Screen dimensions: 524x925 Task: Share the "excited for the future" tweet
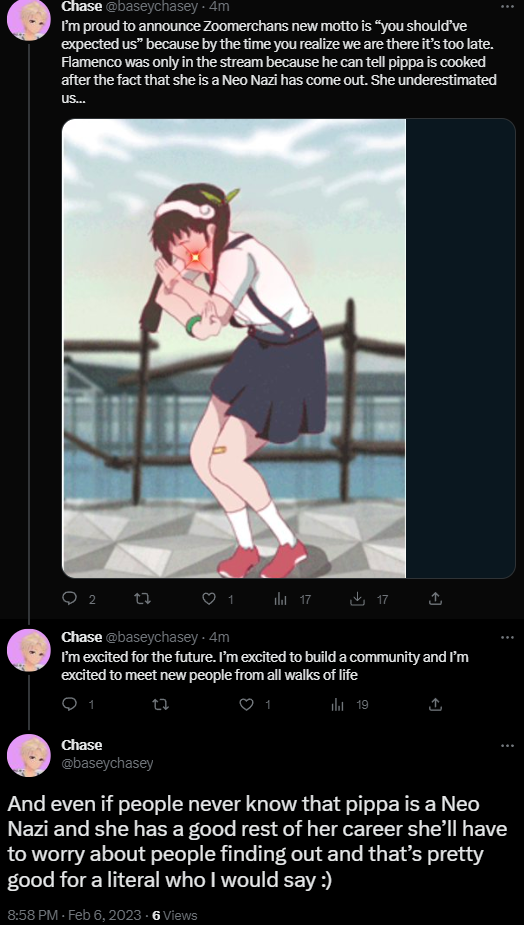click(x=435, y=704)
